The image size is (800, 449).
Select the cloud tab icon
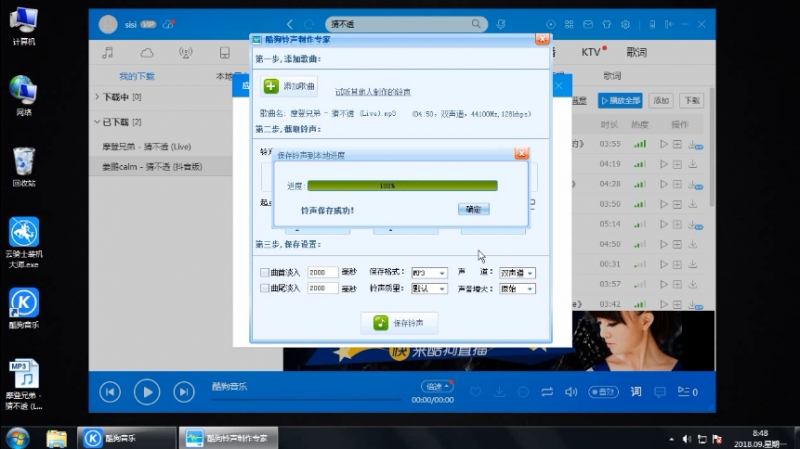coord(146,53)
